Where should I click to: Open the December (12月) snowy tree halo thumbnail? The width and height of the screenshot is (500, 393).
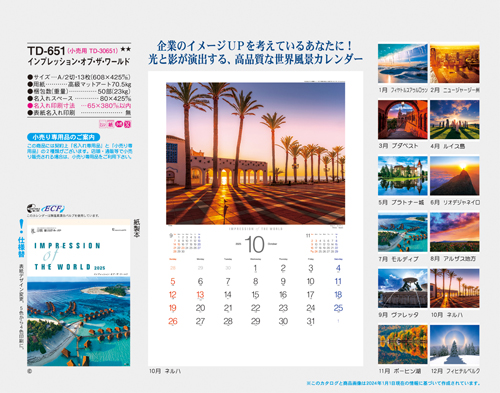pos(455,344)
